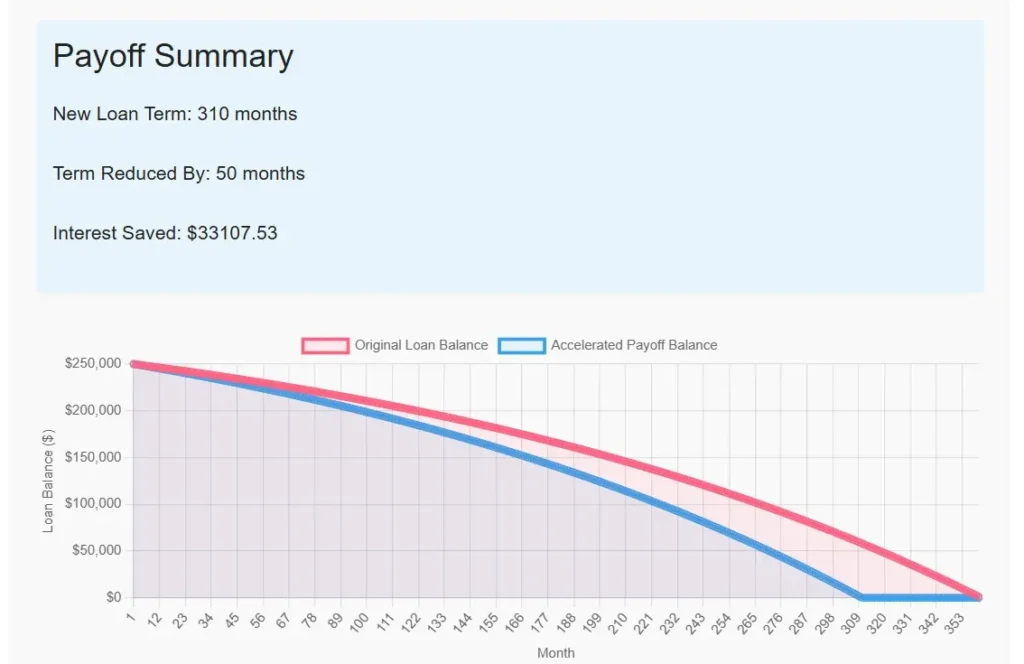Hide the Accelerated Payoff Balance series via its label

(x=634, y=345)
